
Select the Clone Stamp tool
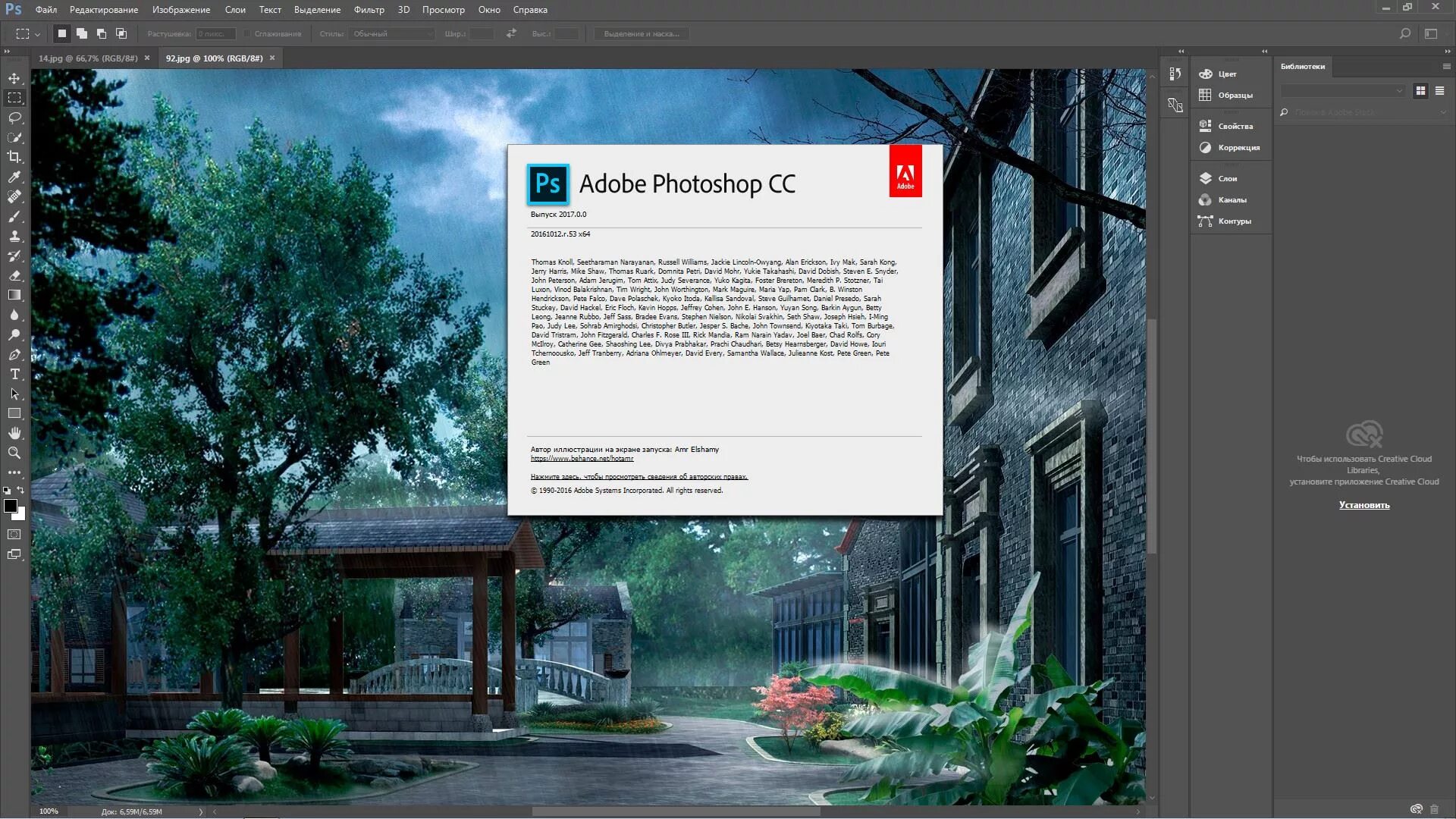[x=14, y=236]
